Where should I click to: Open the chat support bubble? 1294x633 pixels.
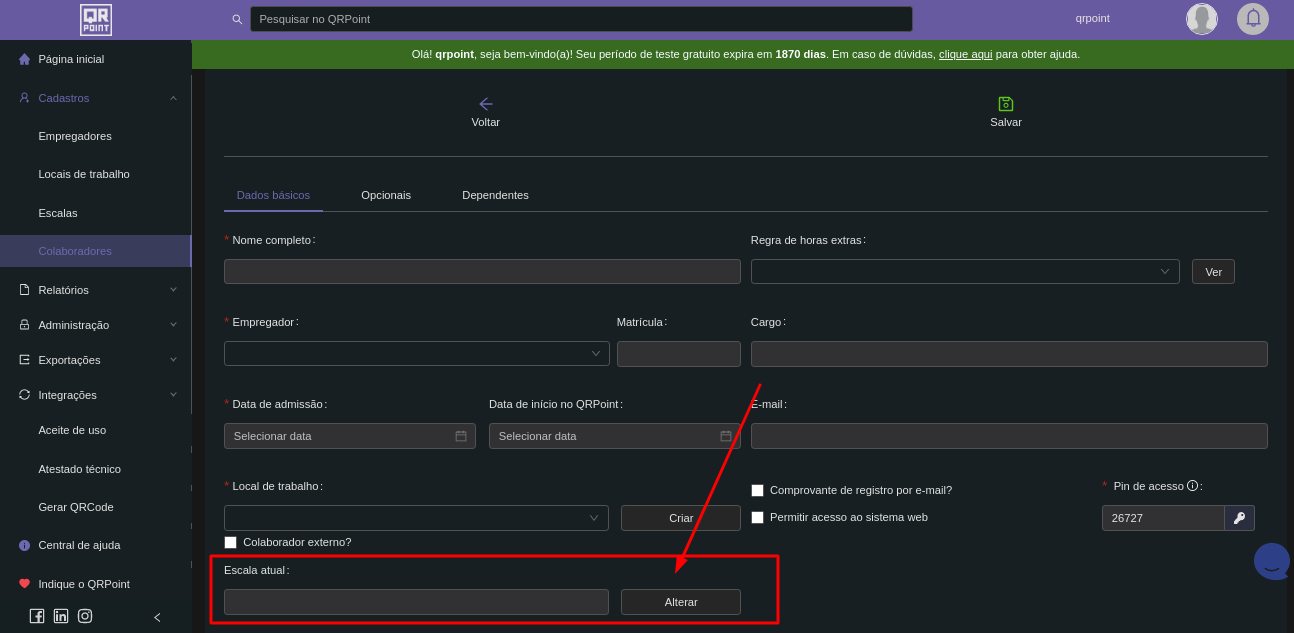coord(1272,561)
